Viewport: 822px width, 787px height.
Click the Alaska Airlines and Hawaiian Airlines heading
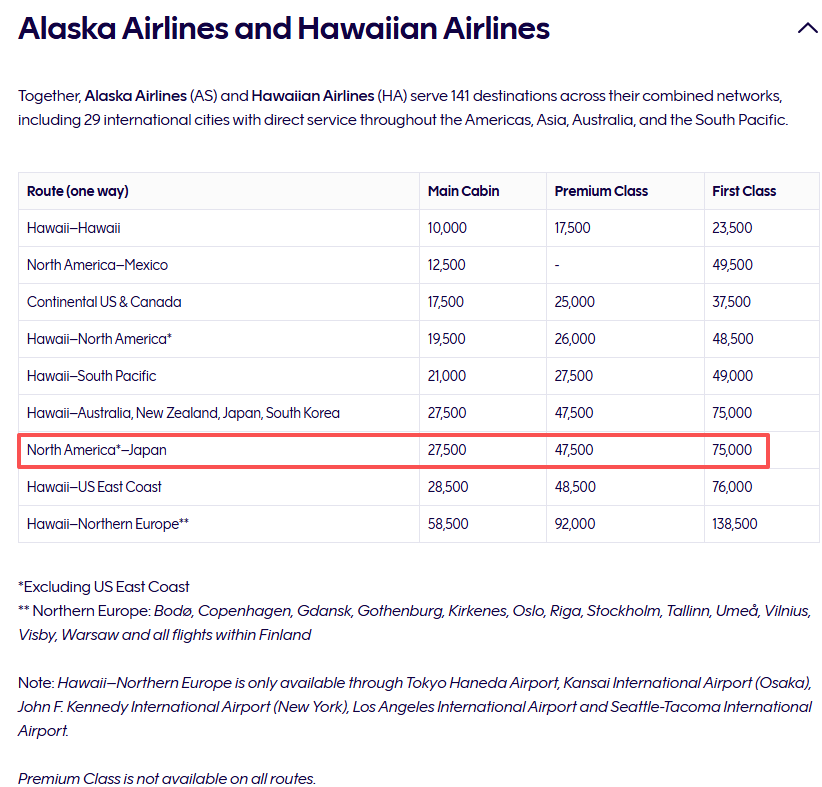pos(284,28)
